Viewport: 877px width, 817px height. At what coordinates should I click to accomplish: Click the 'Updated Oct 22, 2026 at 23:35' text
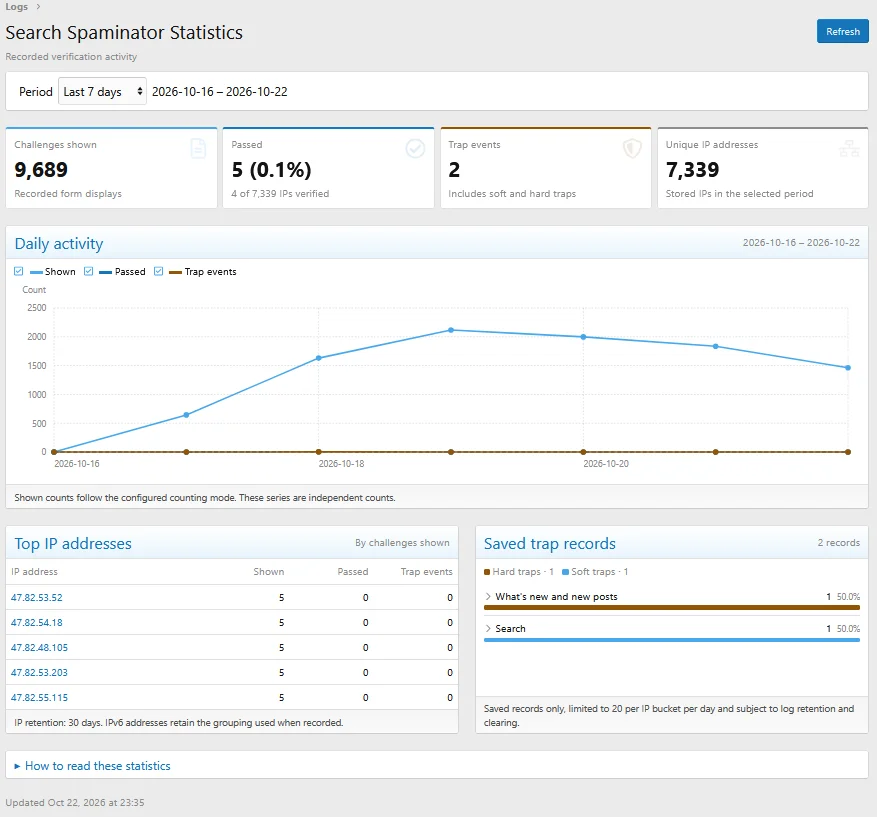(x=75, y=802)
